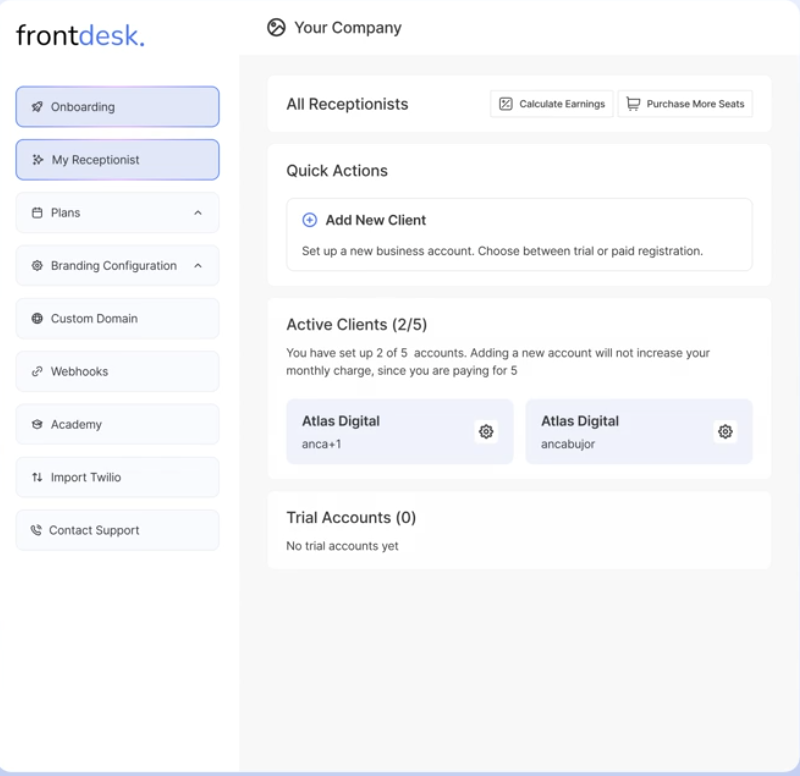Expand the Plans chevron
800x776 pixels.
click(x=198, y=213)
